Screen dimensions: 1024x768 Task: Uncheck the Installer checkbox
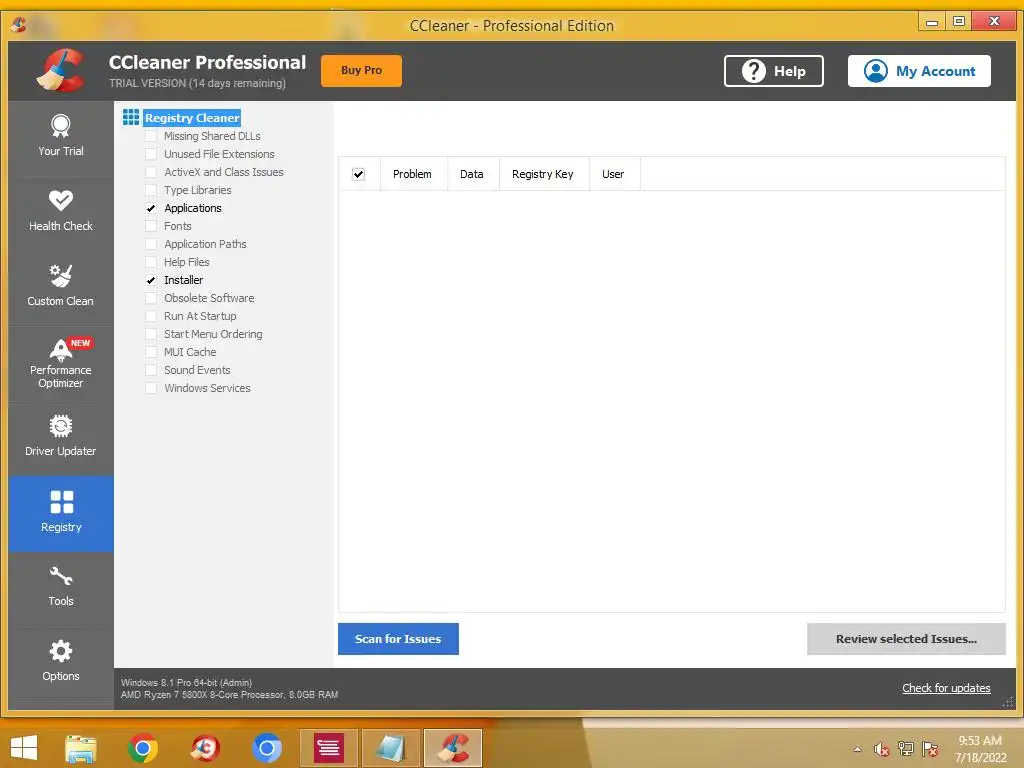pyautogui.click(x=151, y=280)
